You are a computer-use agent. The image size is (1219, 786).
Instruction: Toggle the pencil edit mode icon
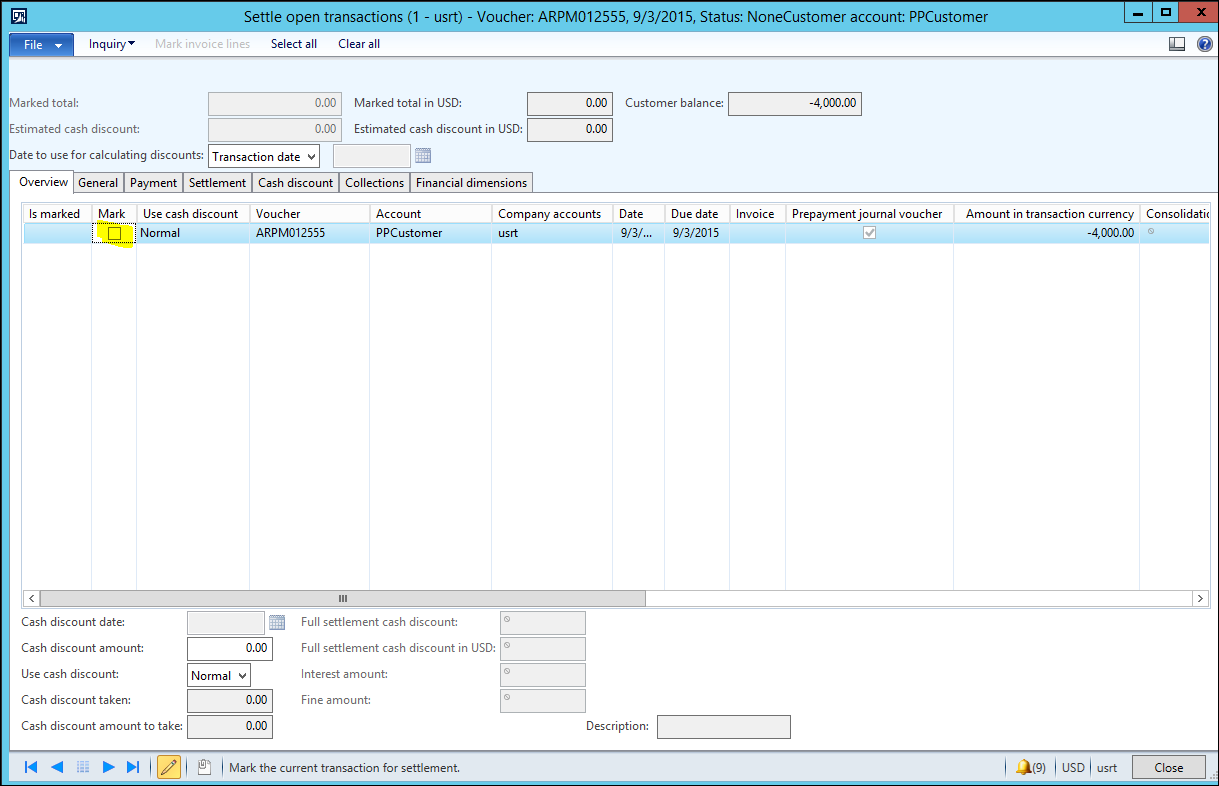(x=169, y=767)
